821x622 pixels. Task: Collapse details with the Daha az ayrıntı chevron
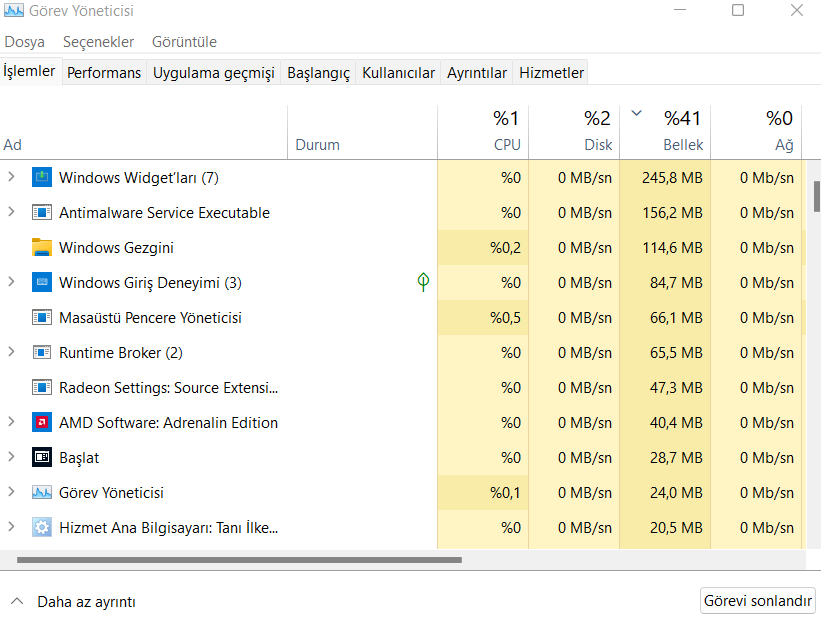click(x=17, y=602)
